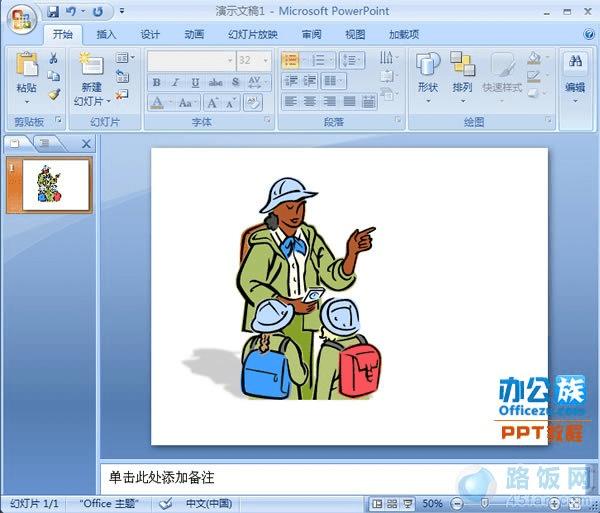Open PowerPoint Help question mark
This screenshot has height=513, width=600.
click(x=589, y=34)
